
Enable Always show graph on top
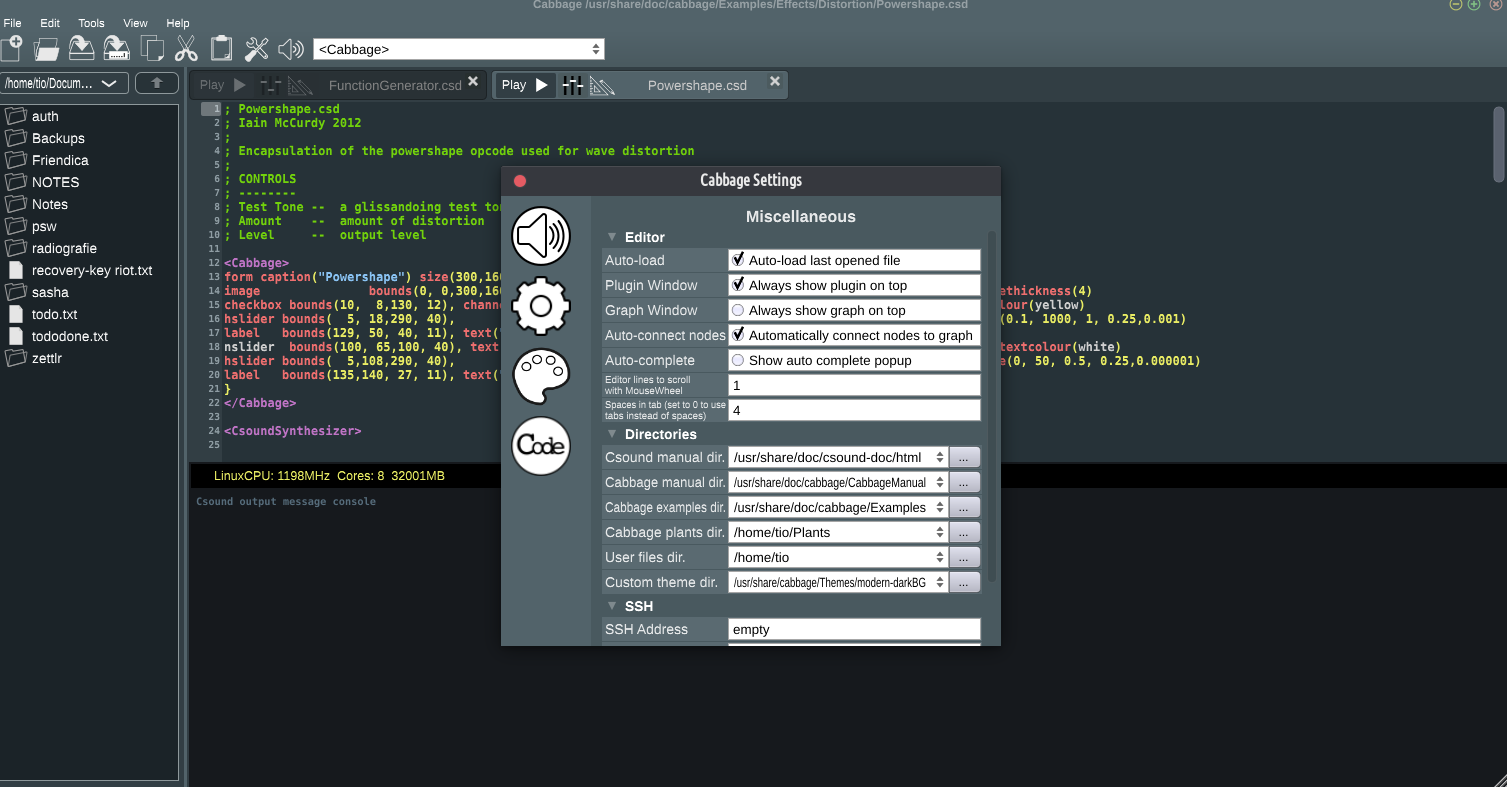738,310
